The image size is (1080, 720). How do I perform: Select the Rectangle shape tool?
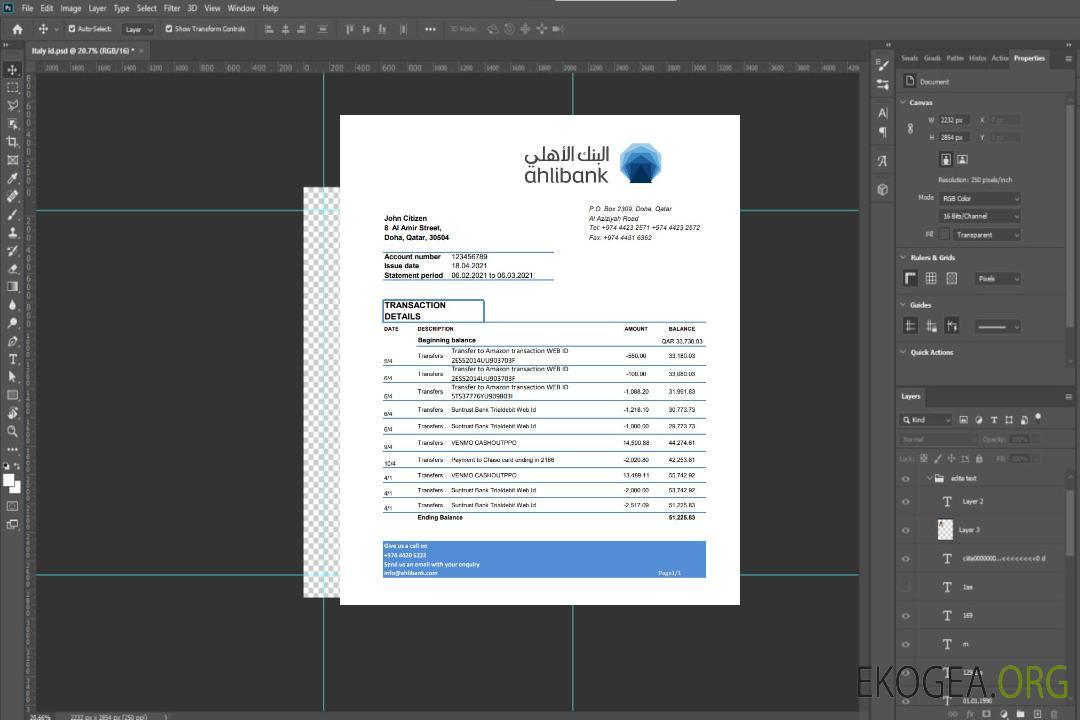12,395
